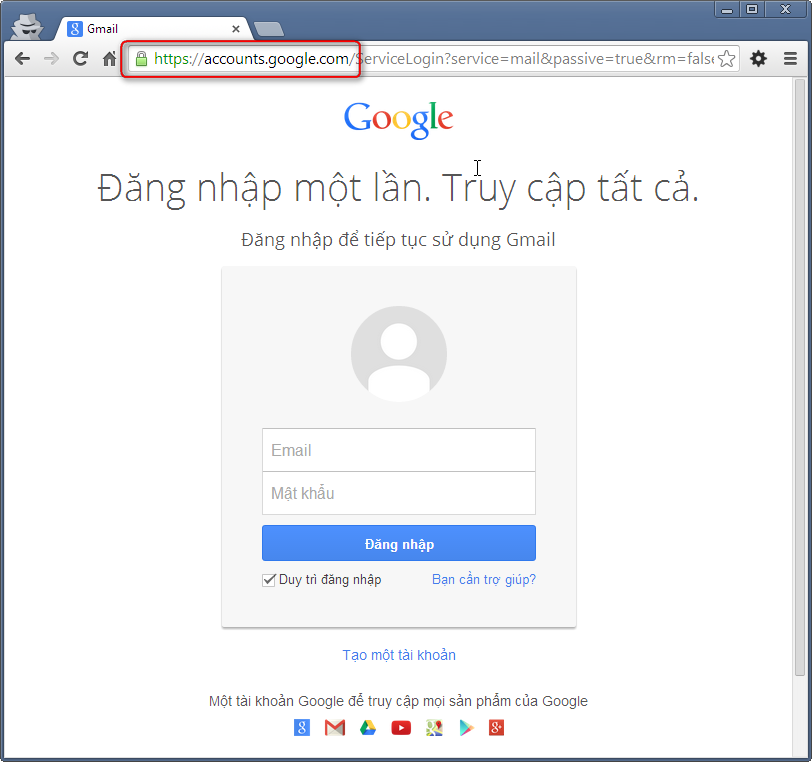The height and width of the screenshot is (762, 812).
Task: Click the Google Play product icon
Action: click(x=466, y=728)
